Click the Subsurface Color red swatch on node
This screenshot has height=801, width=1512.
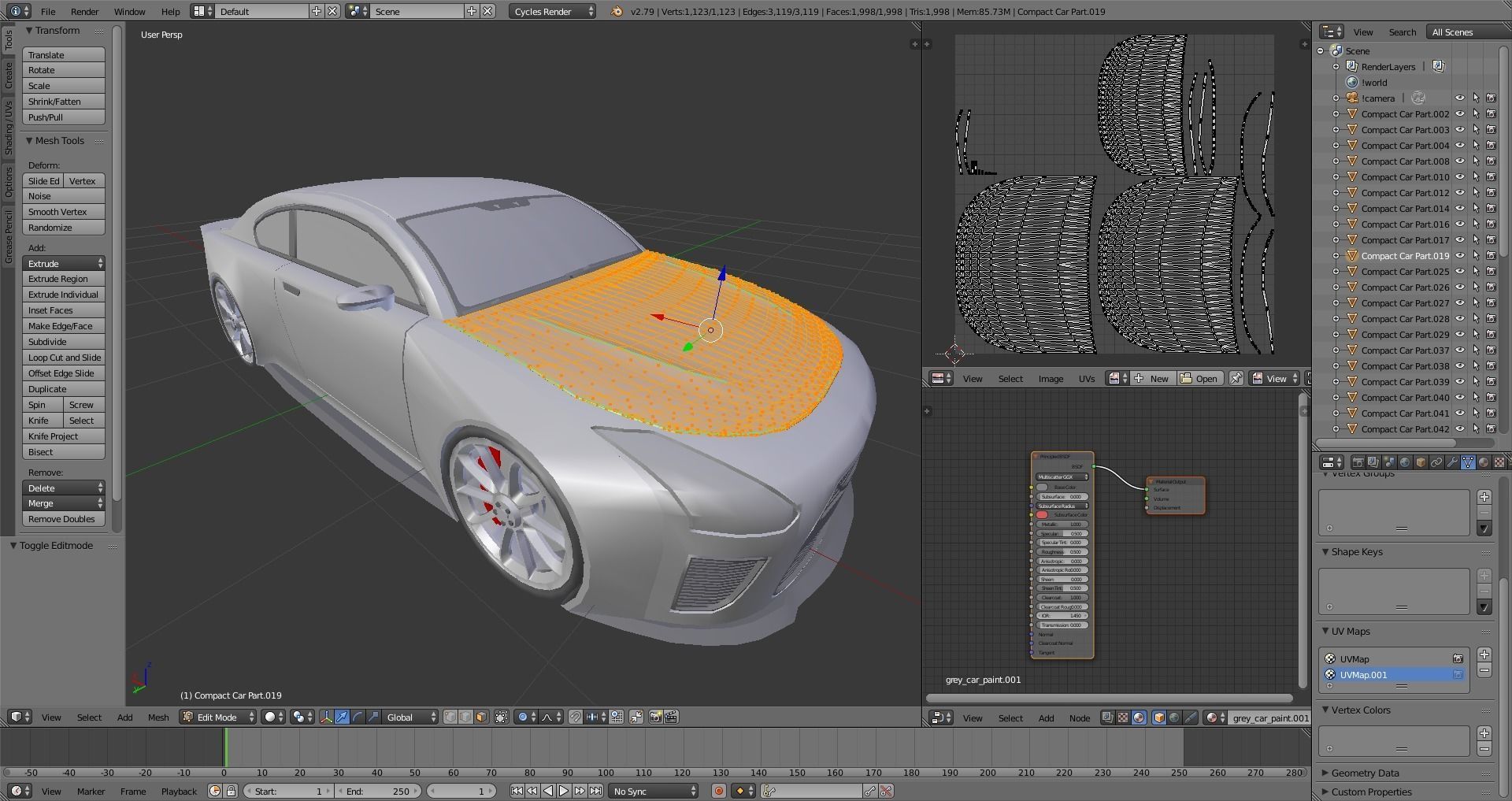1042,515
